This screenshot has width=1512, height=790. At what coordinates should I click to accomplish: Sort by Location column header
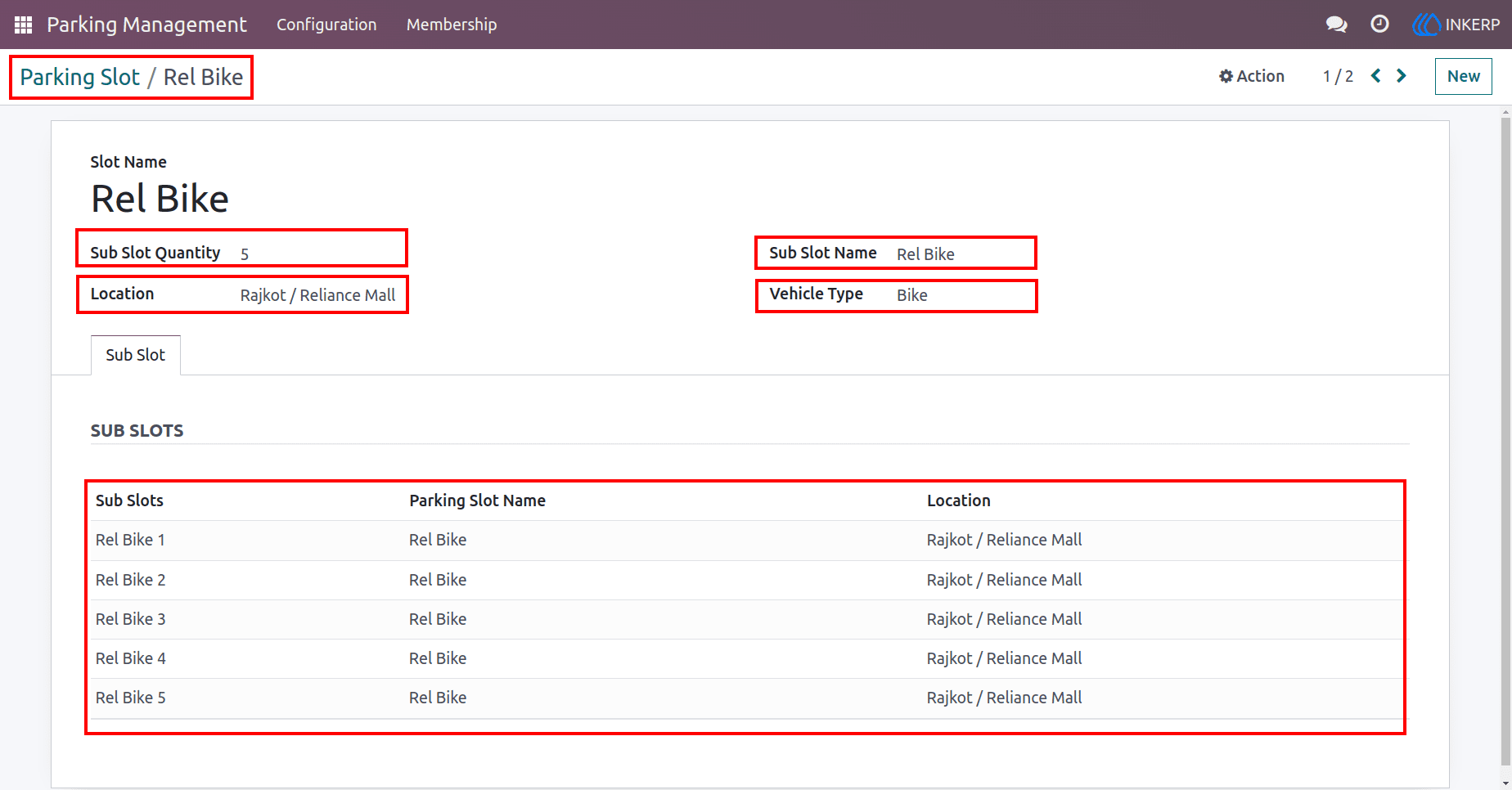point(959,500)
